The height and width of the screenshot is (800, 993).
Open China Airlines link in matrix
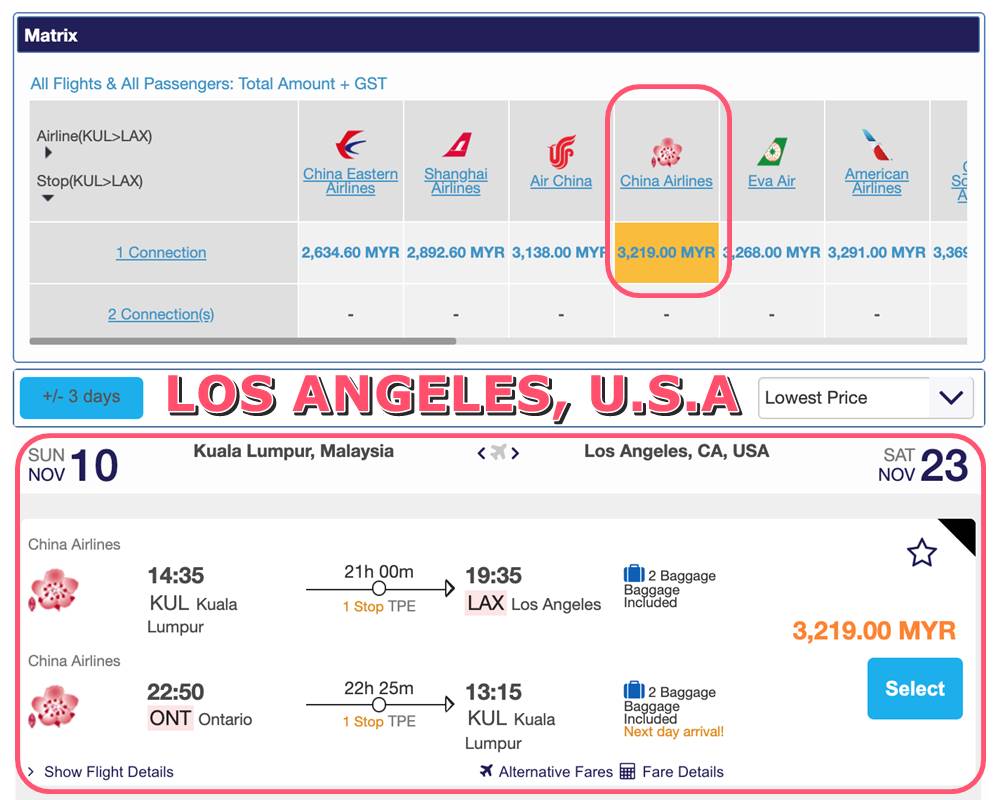point(666,181)
